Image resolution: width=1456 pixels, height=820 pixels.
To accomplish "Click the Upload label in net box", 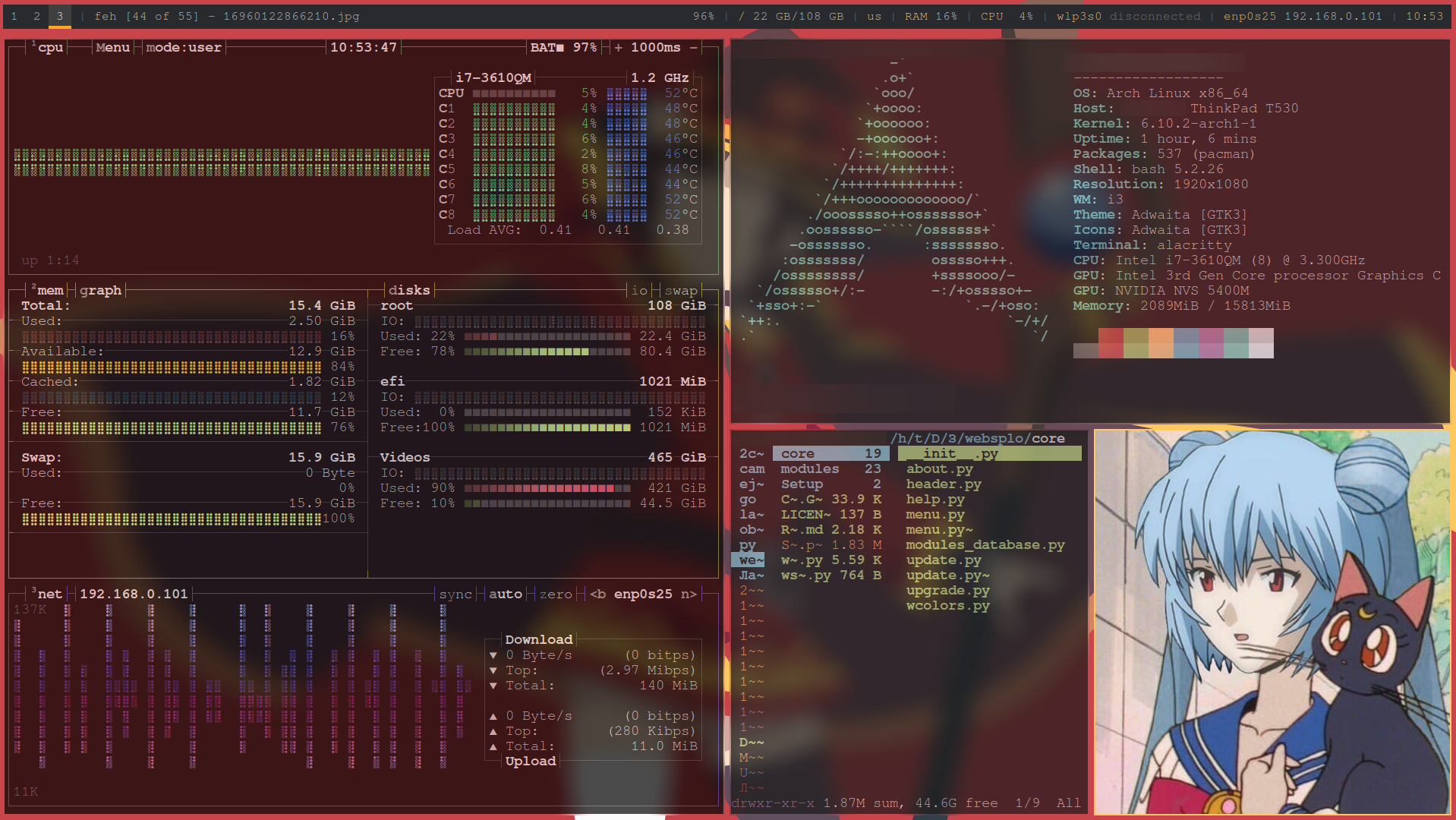I will 531,761.
